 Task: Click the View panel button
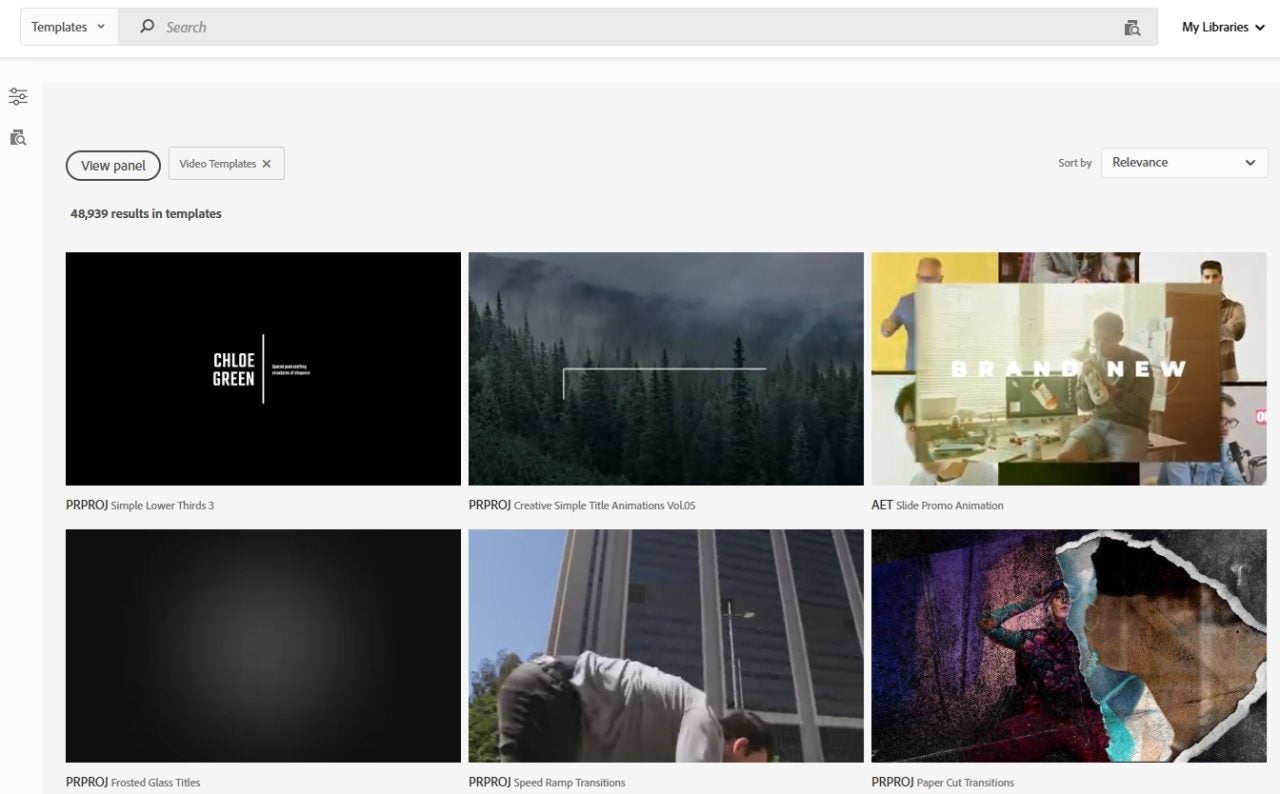coord(113,166)
